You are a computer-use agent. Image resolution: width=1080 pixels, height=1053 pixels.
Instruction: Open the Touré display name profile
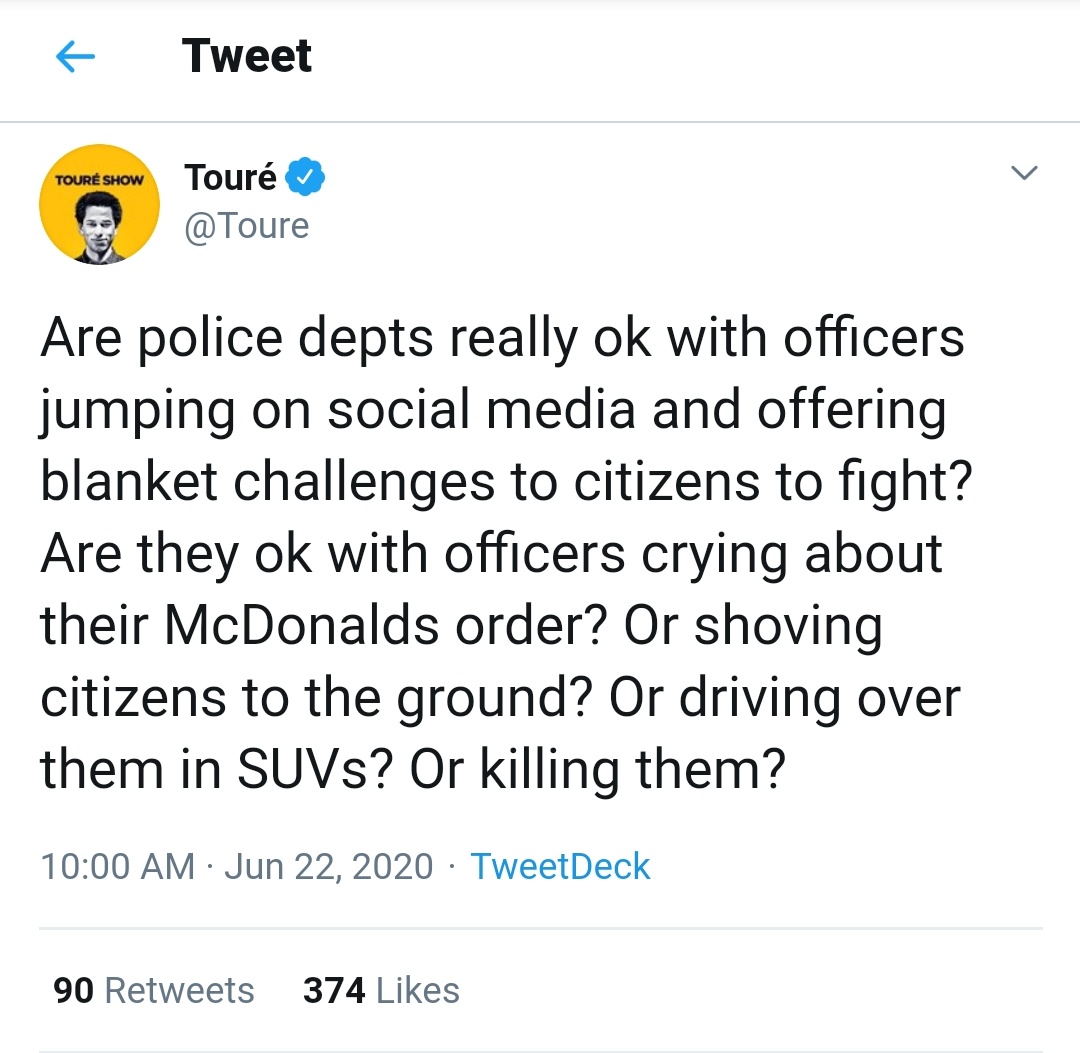click(231, 178)
